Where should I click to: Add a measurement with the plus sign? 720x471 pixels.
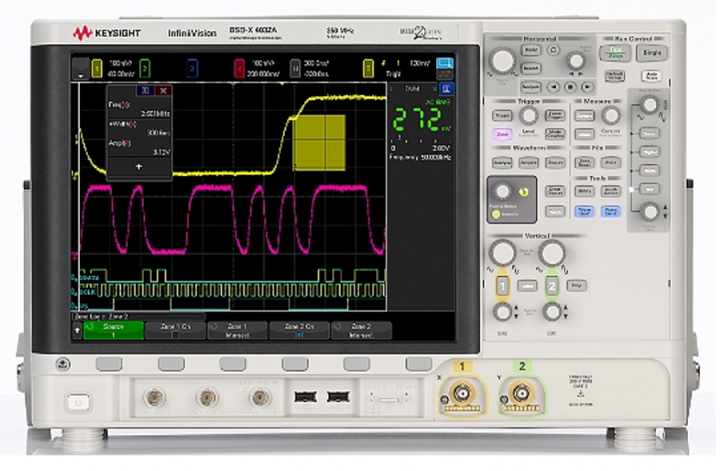click(x=139, y=167)
